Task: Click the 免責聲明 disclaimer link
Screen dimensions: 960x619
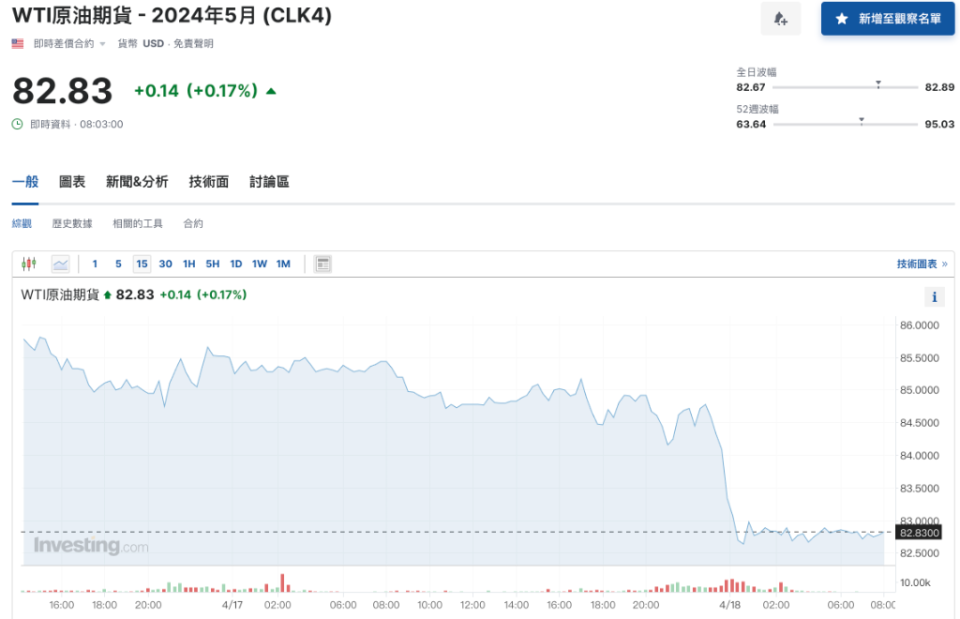Action: click(193, 43)
